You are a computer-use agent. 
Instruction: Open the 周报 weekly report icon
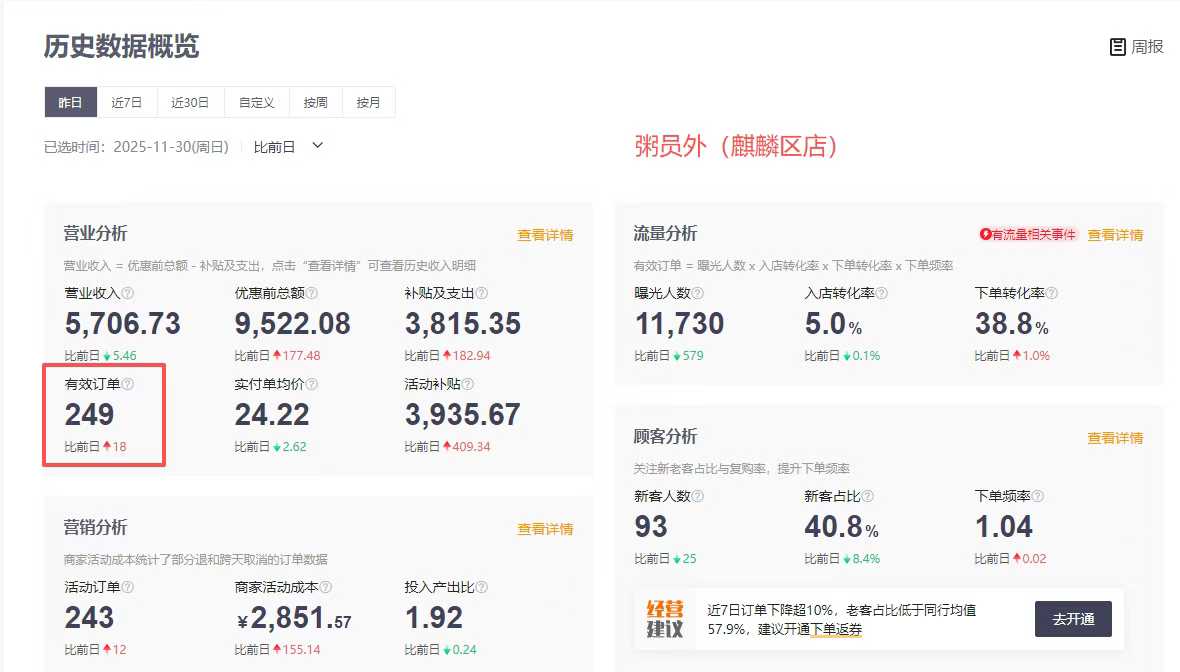[x=1118, y=47]
